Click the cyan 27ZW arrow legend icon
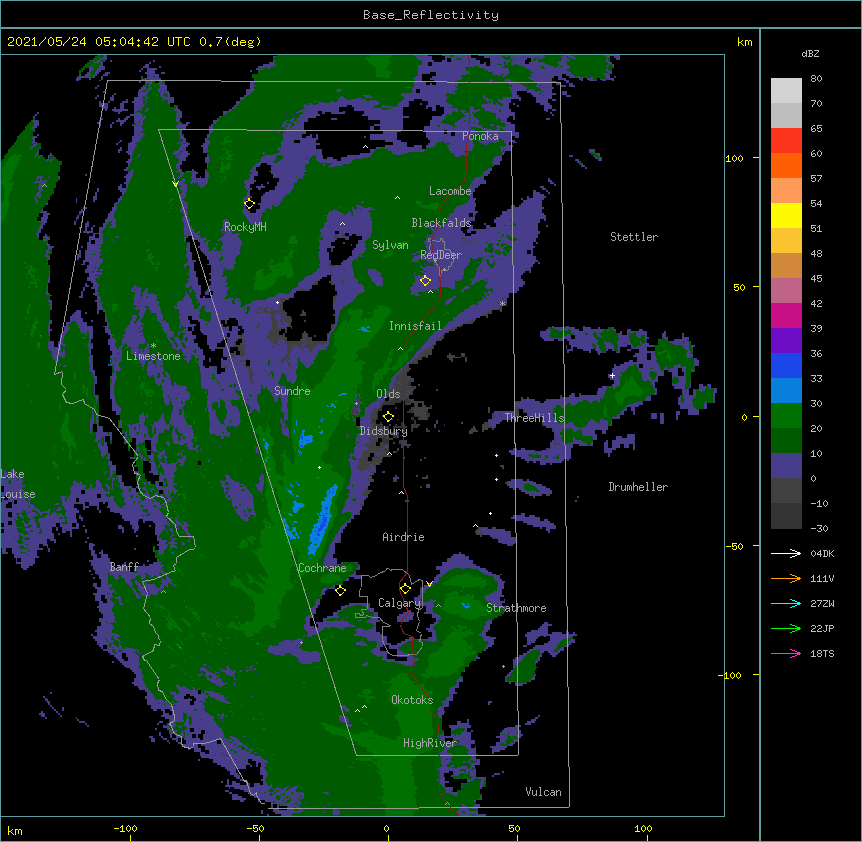Screen dimensions: 862x842 tap(786, 603)
